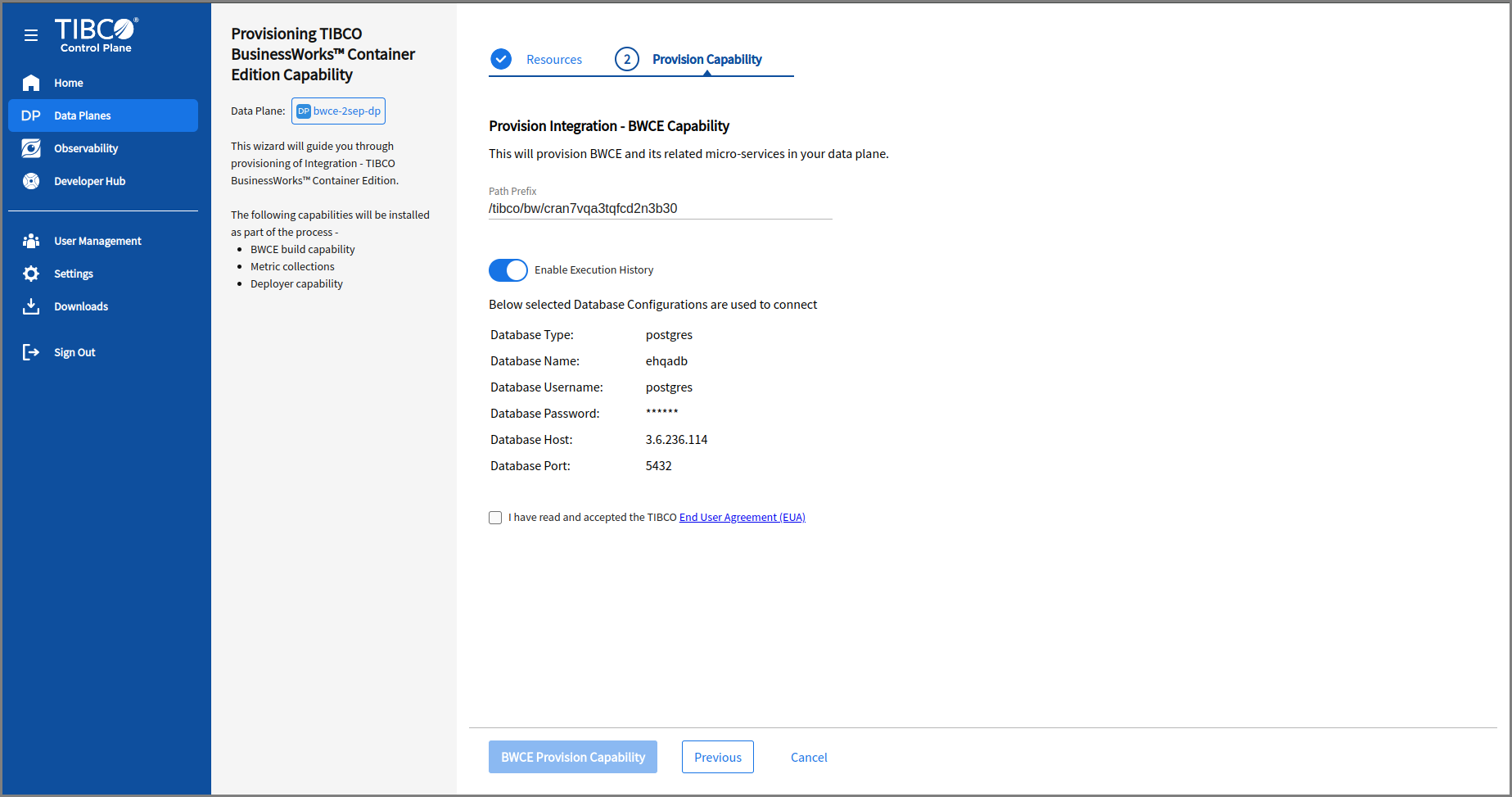Click the Cancel link button
Image resolution: width=1512 pixels, height=797 pixels.
809,757
